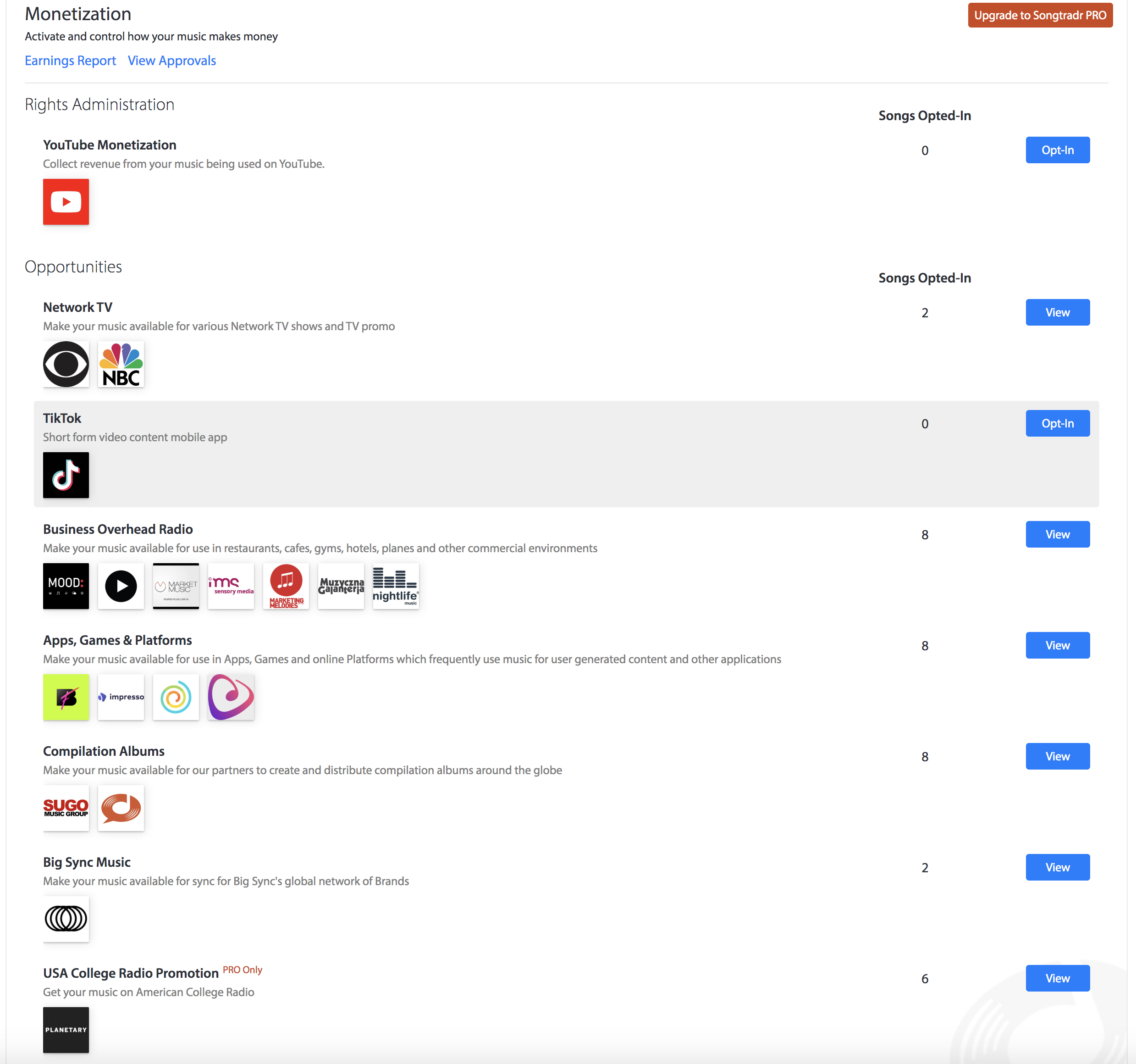1136x1064 pixels.
Task: Opt-In to TikTok
Action: [1057, 423]
